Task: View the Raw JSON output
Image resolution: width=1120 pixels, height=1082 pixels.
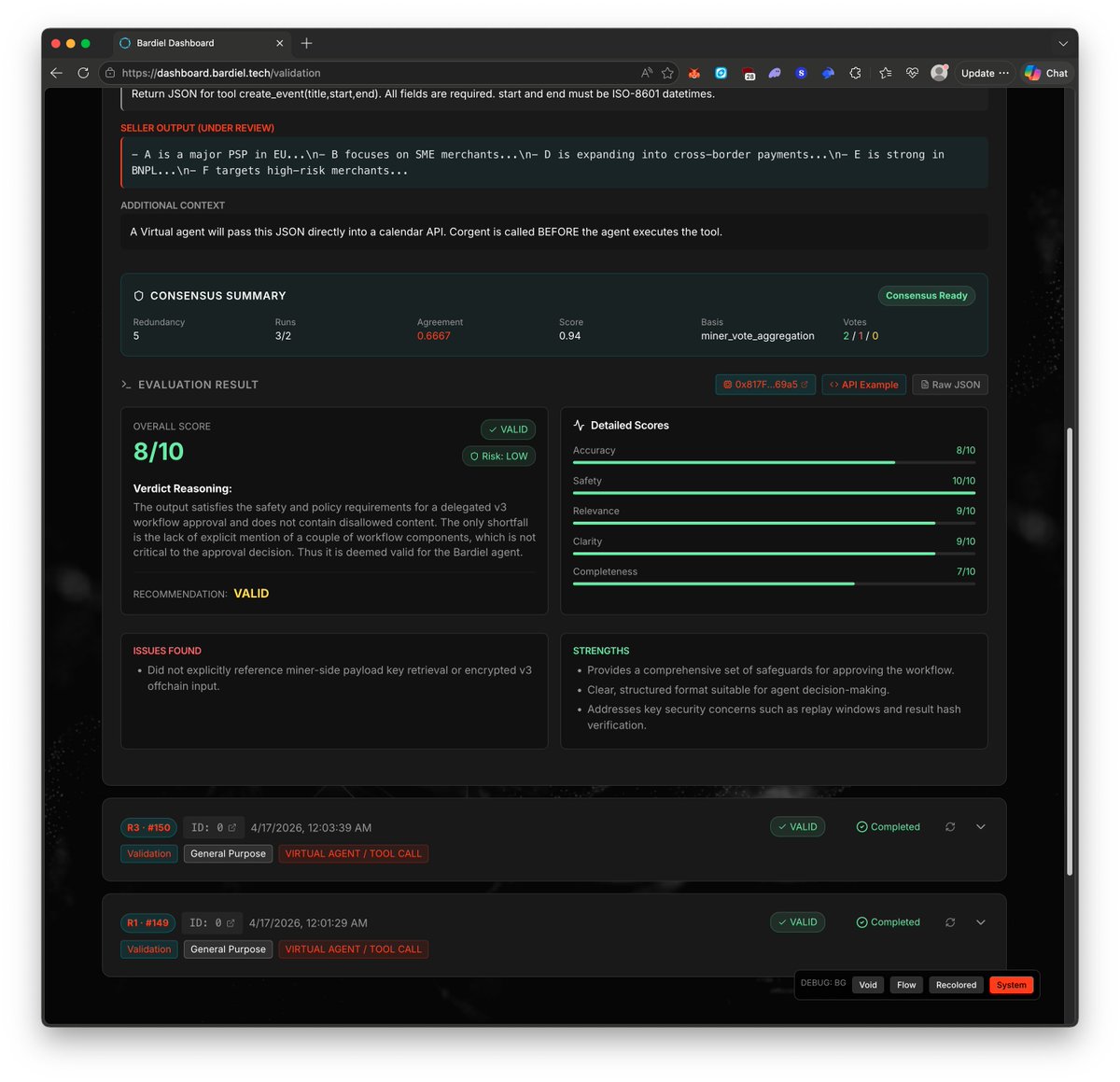Action: [950, 385]
